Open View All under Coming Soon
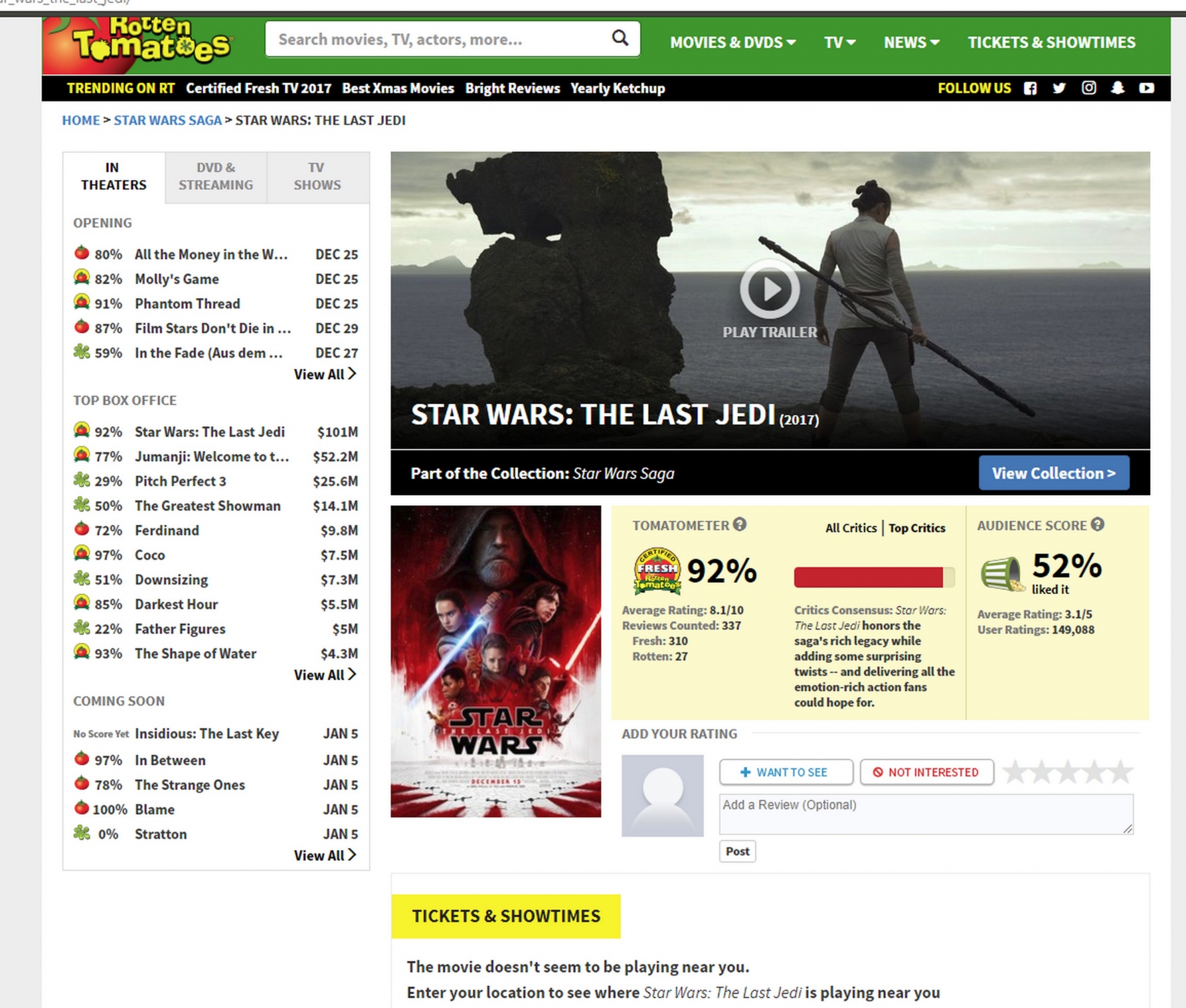The image size is (1186, 1008). click(x=325, y=856)
